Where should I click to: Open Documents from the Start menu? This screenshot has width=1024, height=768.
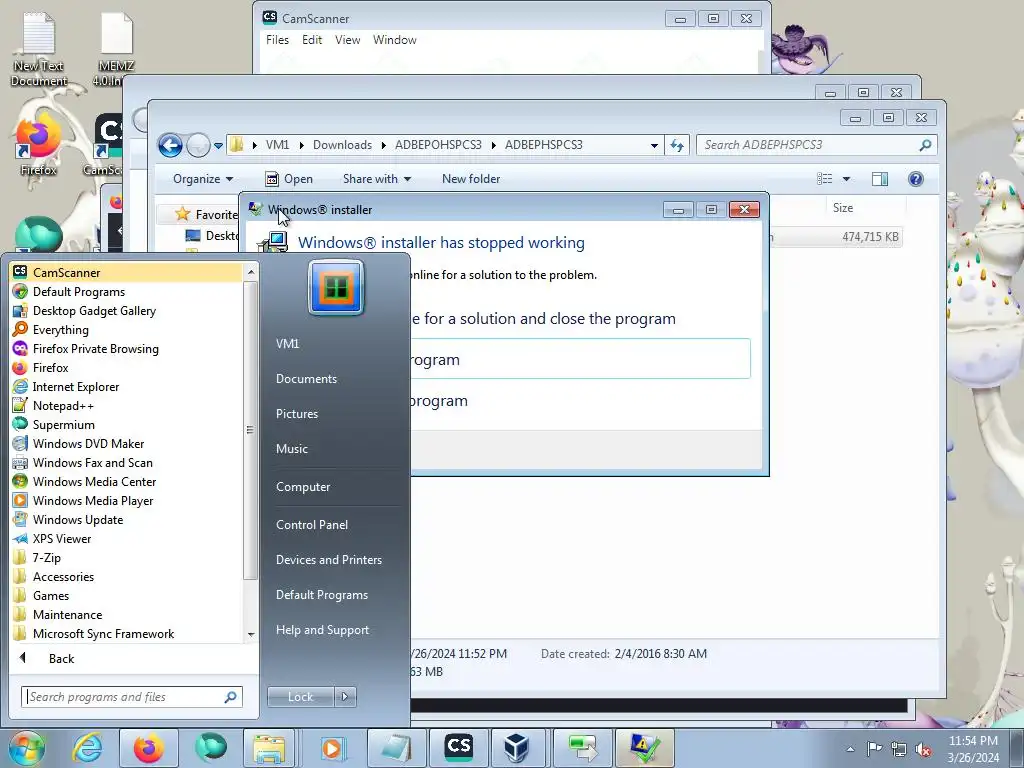point(306,379)
